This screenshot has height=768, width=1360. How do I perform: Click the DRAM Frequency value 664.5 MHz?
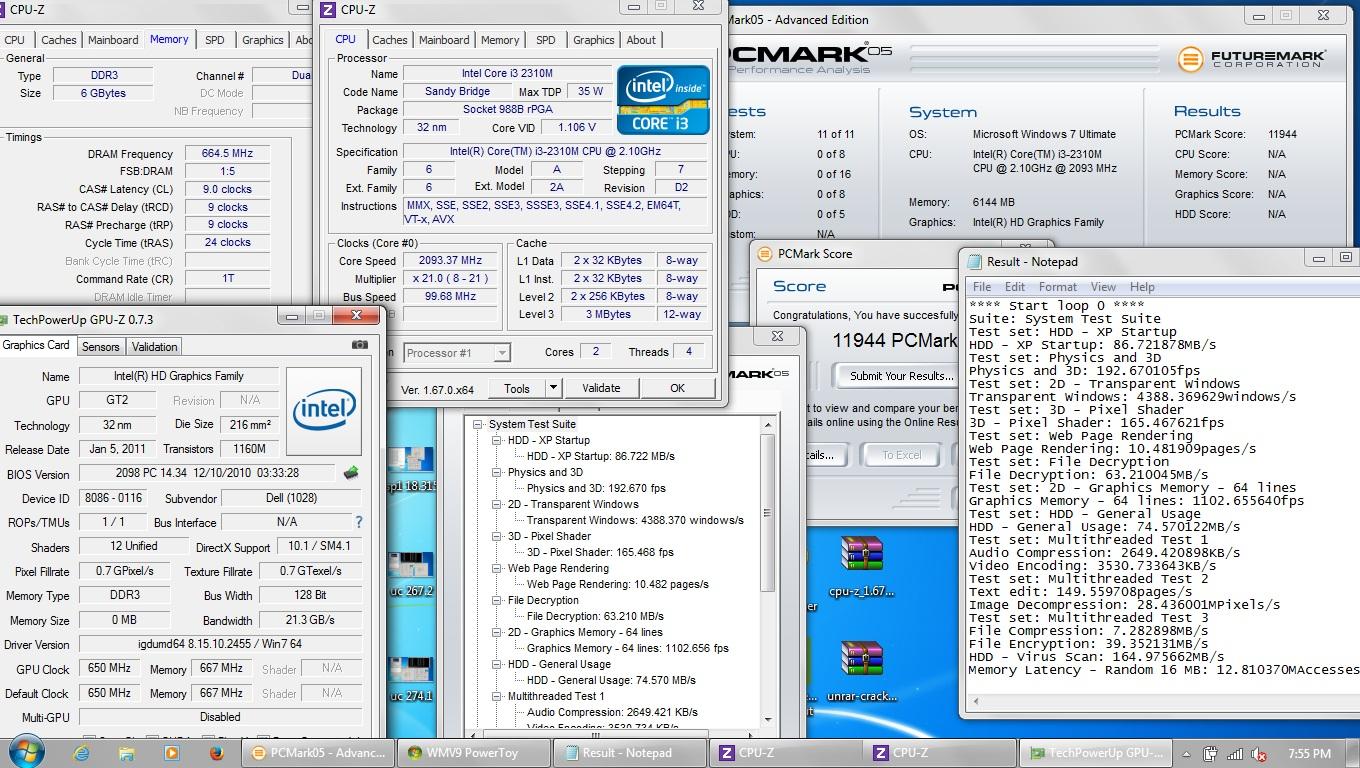(227, 154)
